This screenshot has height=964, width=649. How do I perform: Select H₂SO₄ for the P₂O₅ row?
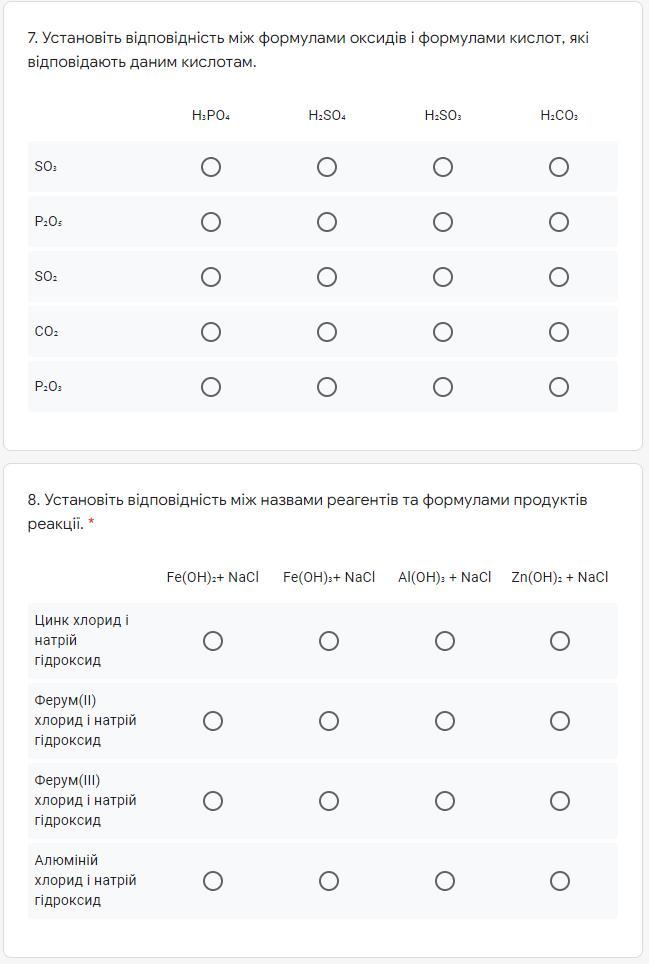pyautogui.click(x=327, y=222)
